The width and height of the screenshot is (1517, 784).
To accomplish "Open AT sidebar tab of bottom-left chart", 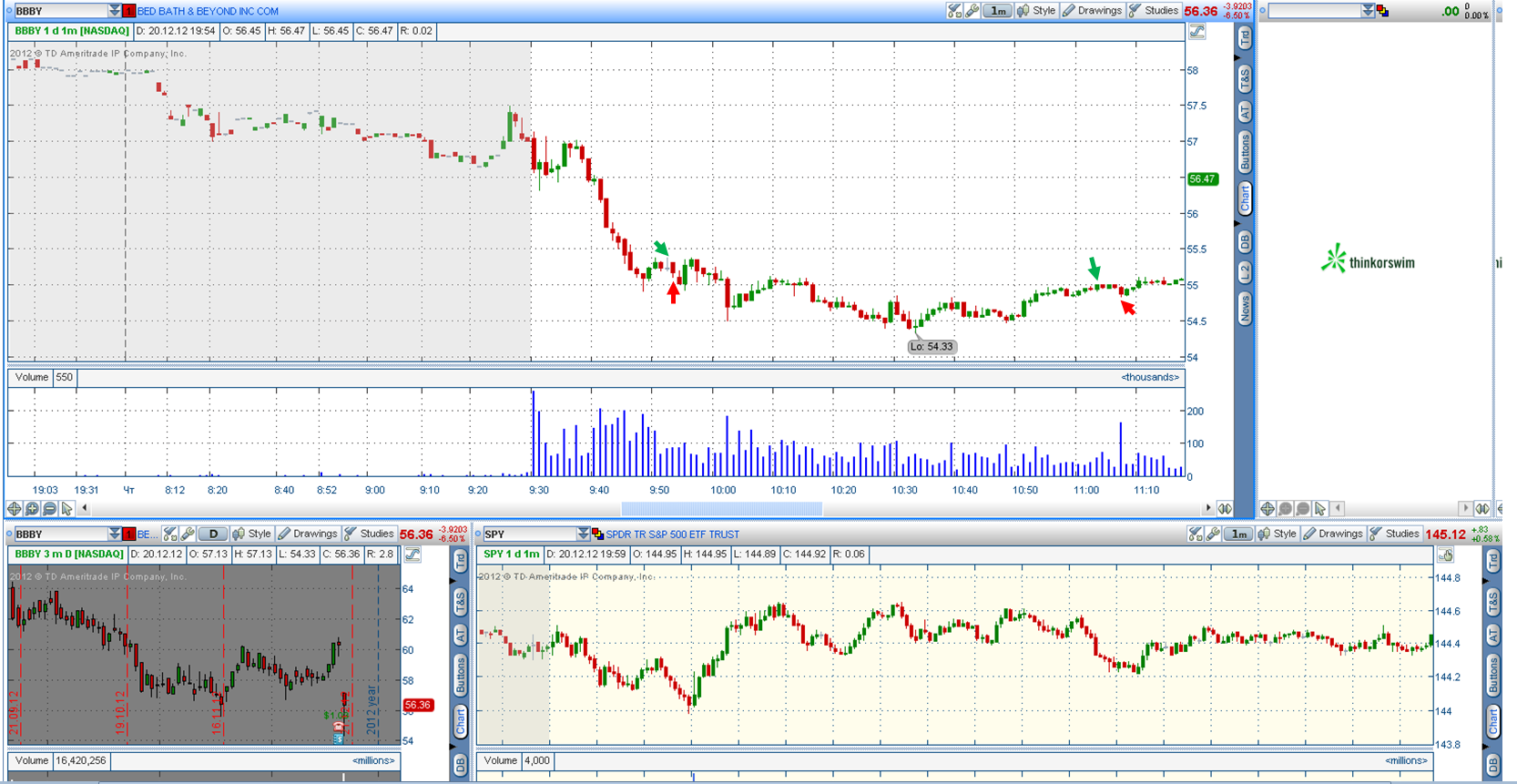I will (x=461, y=635).
